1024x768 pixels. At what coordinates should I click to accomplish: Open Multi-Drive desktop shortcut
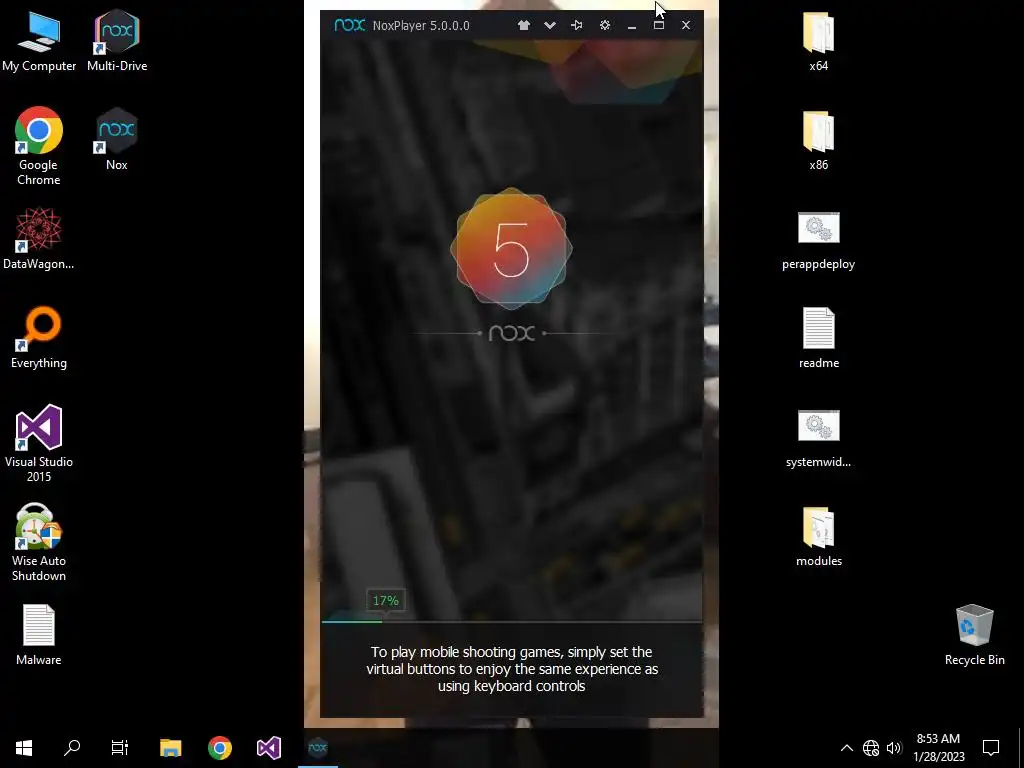point(117,42)
